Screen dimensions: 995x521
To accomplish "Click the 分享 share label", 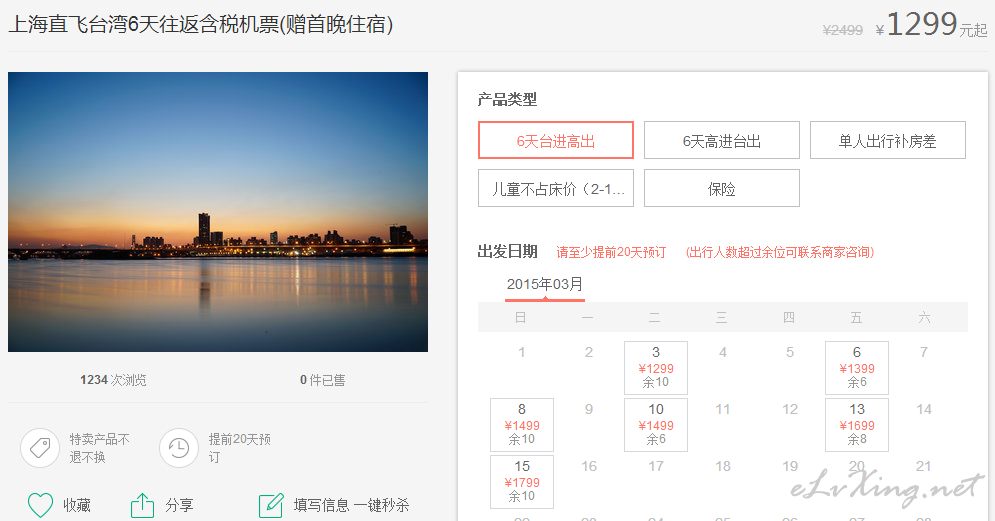I will click(179, 506).
